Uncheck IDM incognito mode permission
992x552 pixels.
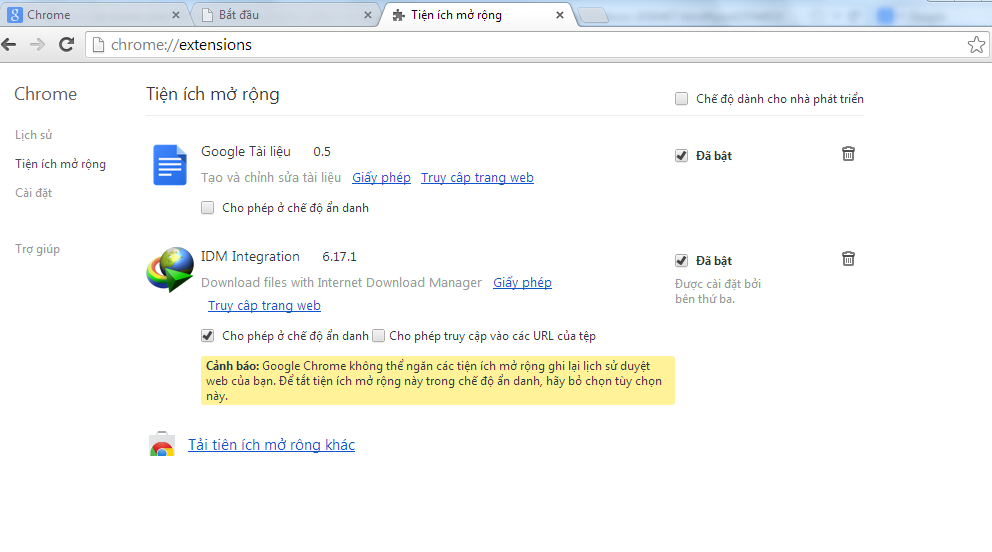(208, 336)
